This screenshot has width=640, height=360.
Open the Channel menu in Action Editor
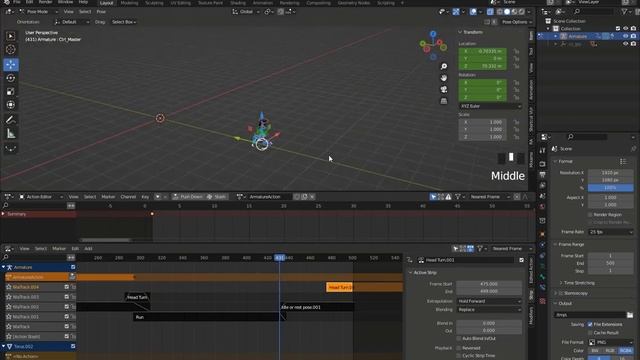click(x=128, y=197)
